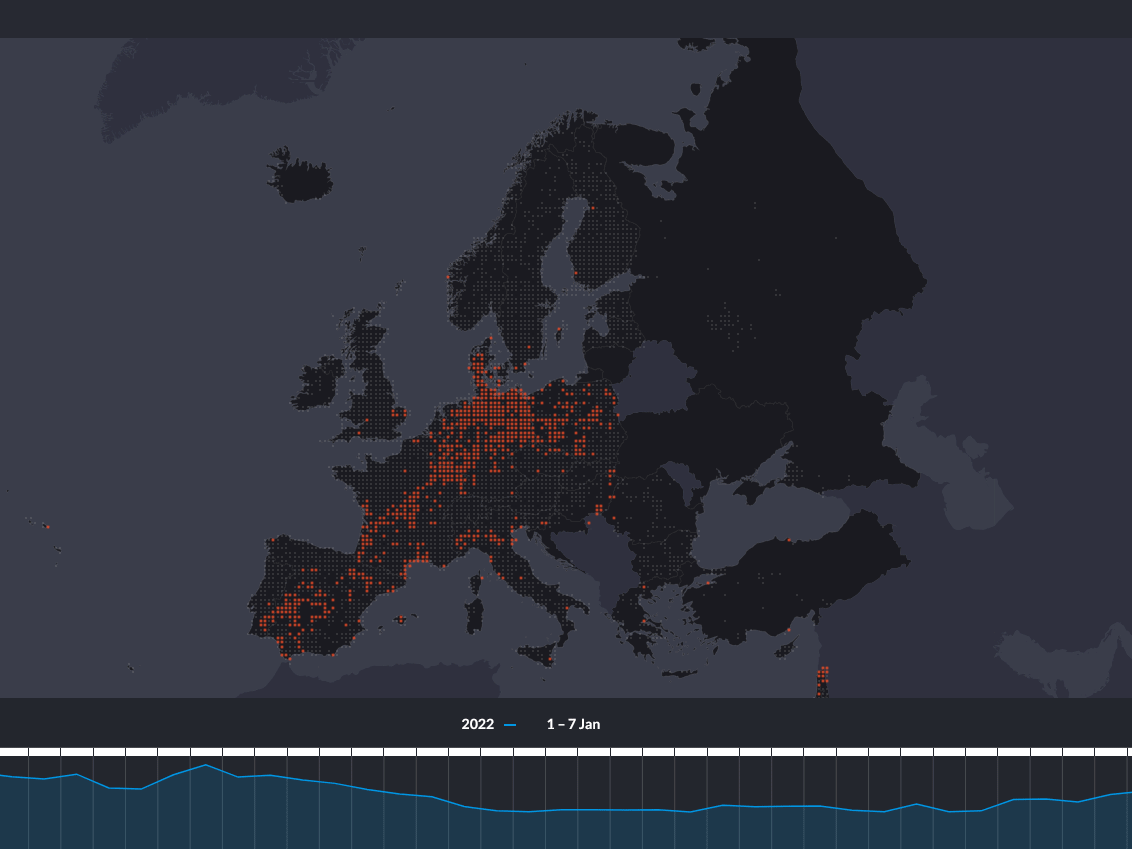
Task: Select the red dots near Istanbul
Action: 708,583
